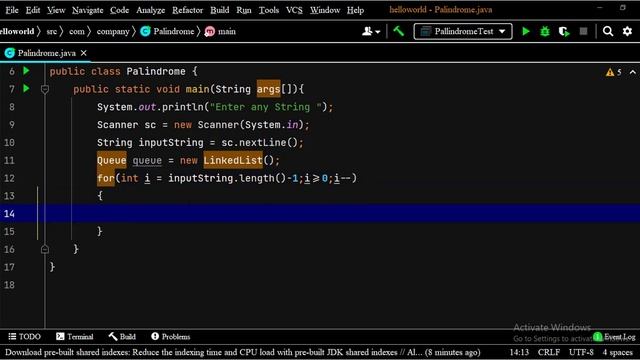Collapse main method fold marker on line 7
640x360 pixels.
pyautogui.click(x=45, y=89)
